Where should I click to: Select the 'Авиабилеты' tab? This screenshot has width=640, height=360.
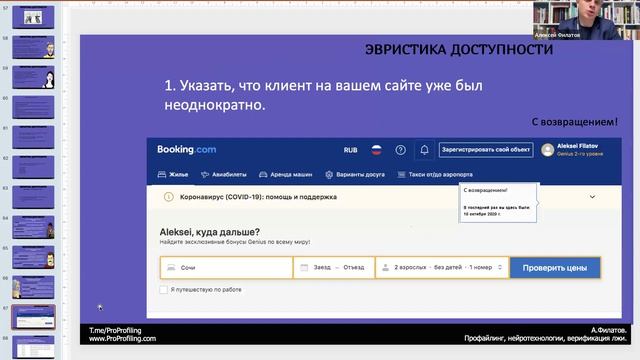pos(224,174)
